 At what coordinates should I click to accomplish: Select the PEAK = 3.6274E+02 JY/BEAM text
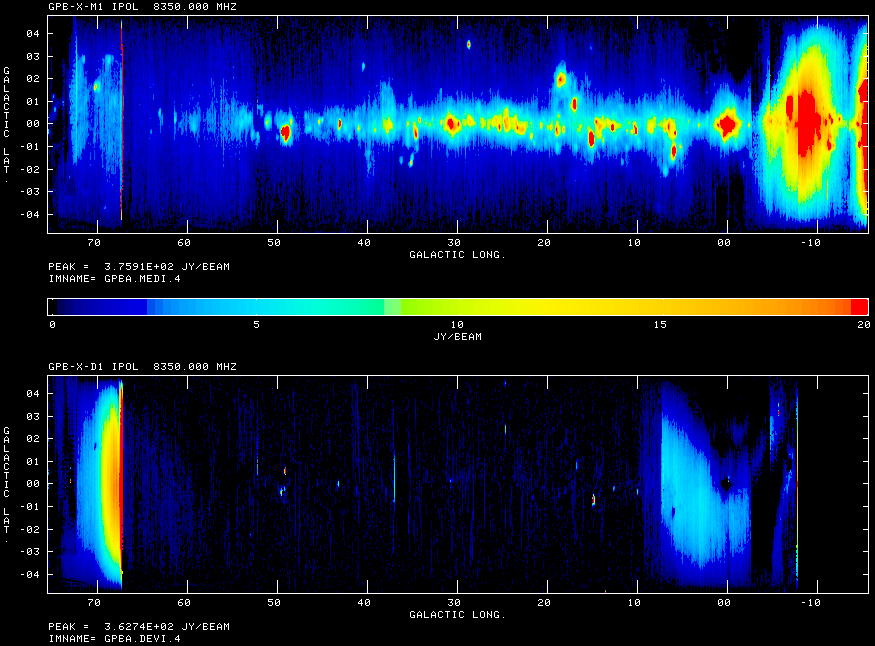139,626
